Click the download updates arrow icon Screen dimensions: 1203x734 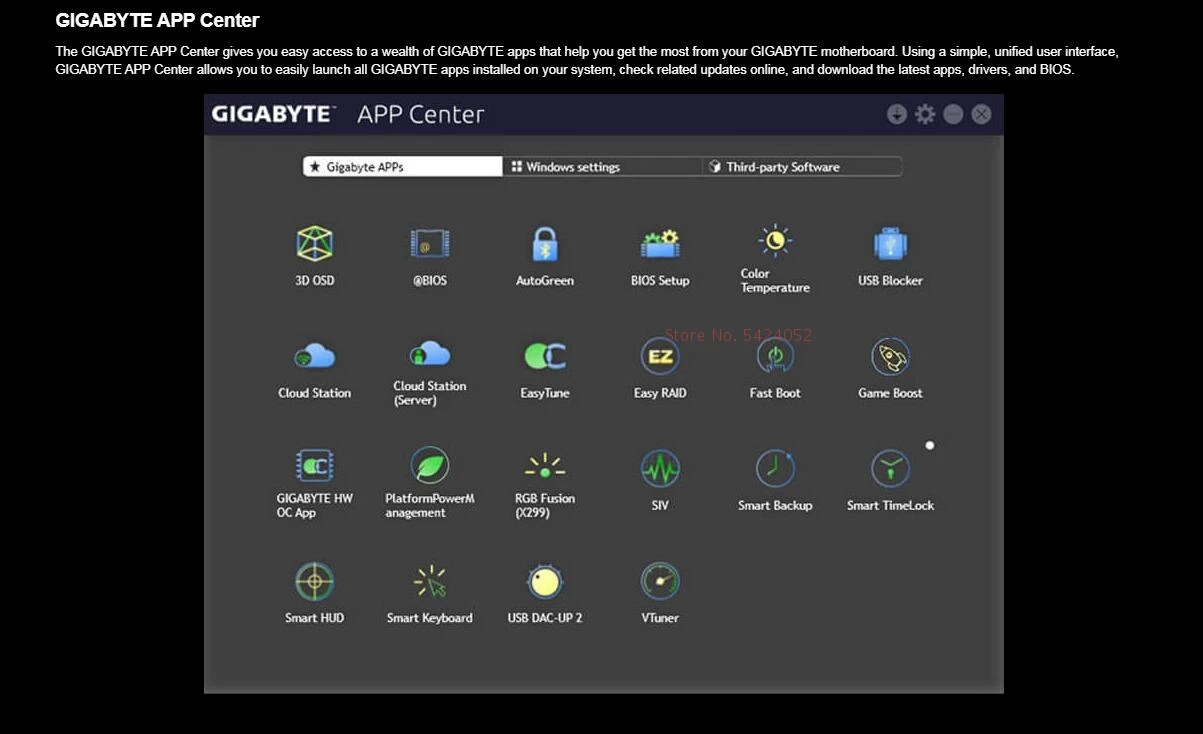tap(897, 114)
